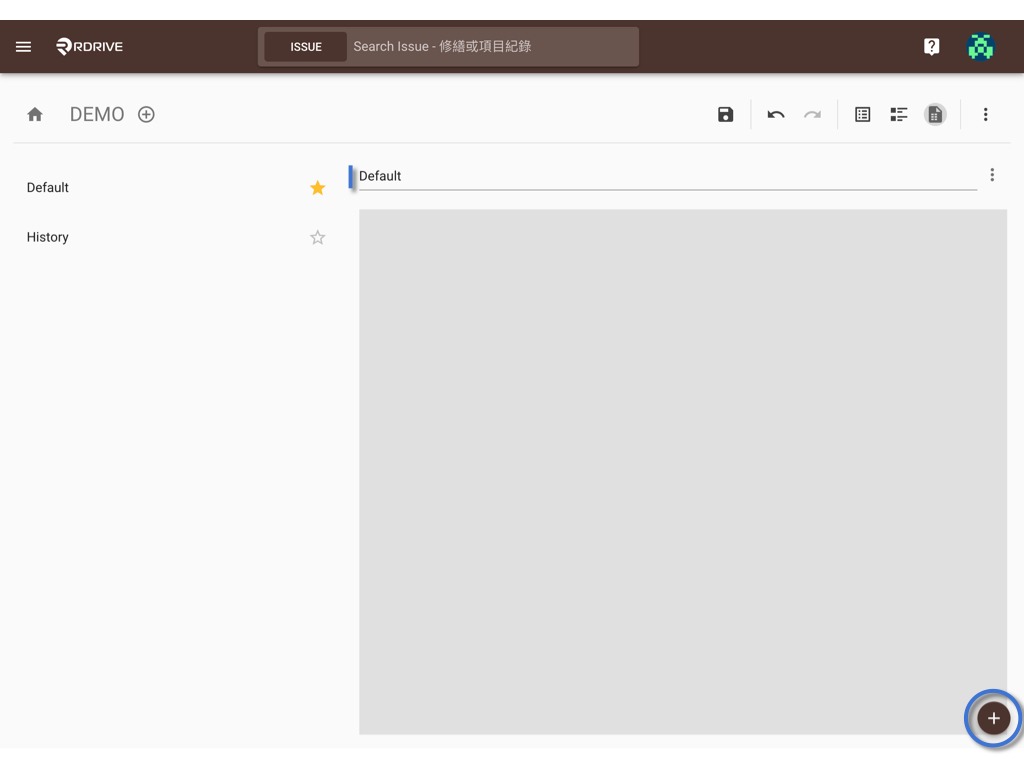Save changes with the floppy disk icon
1024x768 pixels.
725,114
